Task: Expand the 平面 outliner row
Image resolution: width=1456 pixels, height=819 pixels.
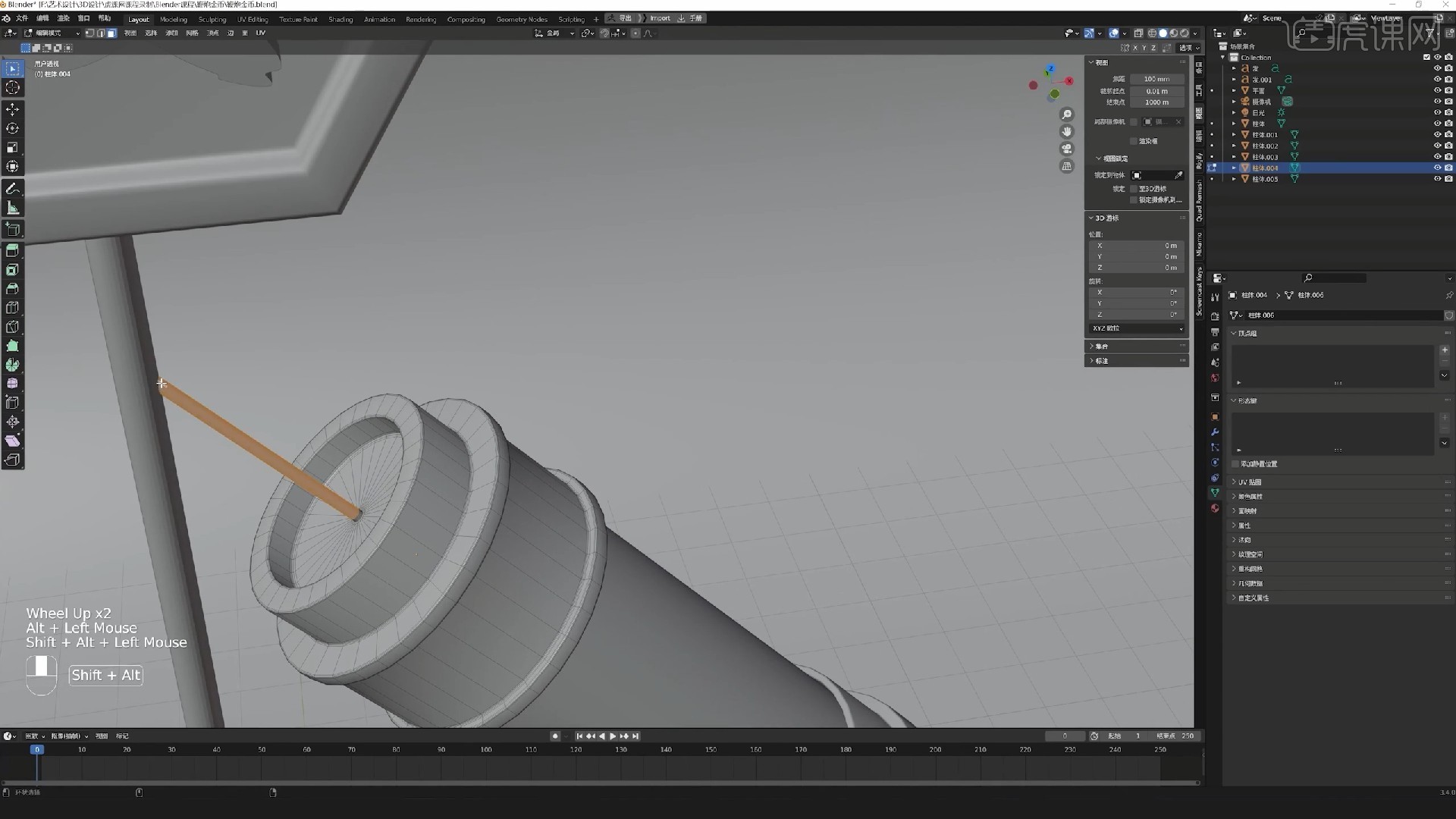Action: click(1235, 91)
